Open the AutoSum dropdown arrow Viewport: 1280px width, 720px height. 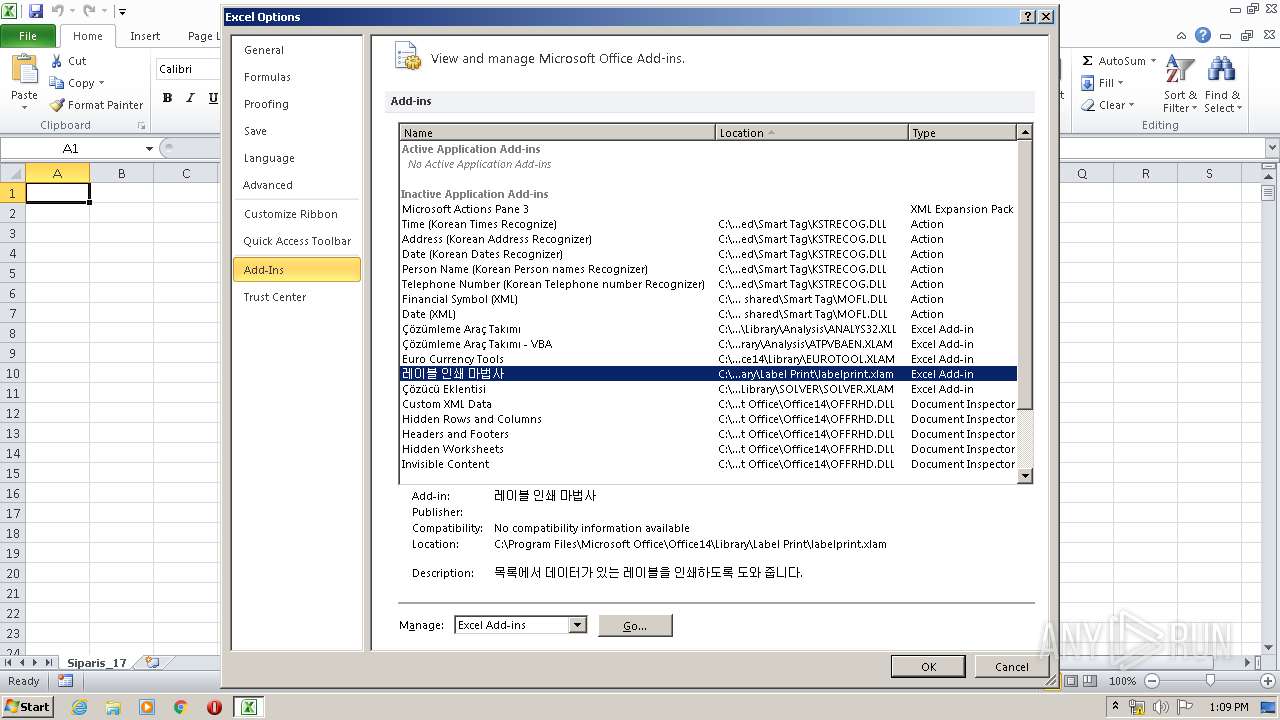point(1153,61)
